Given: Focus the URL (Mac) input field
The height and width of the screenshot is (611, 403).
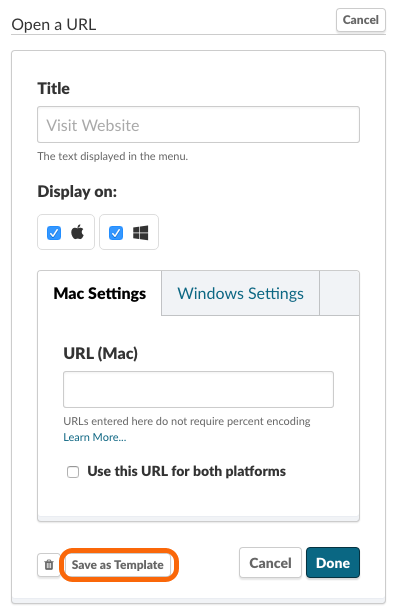Looking at the screenshot, I should 198,389.
